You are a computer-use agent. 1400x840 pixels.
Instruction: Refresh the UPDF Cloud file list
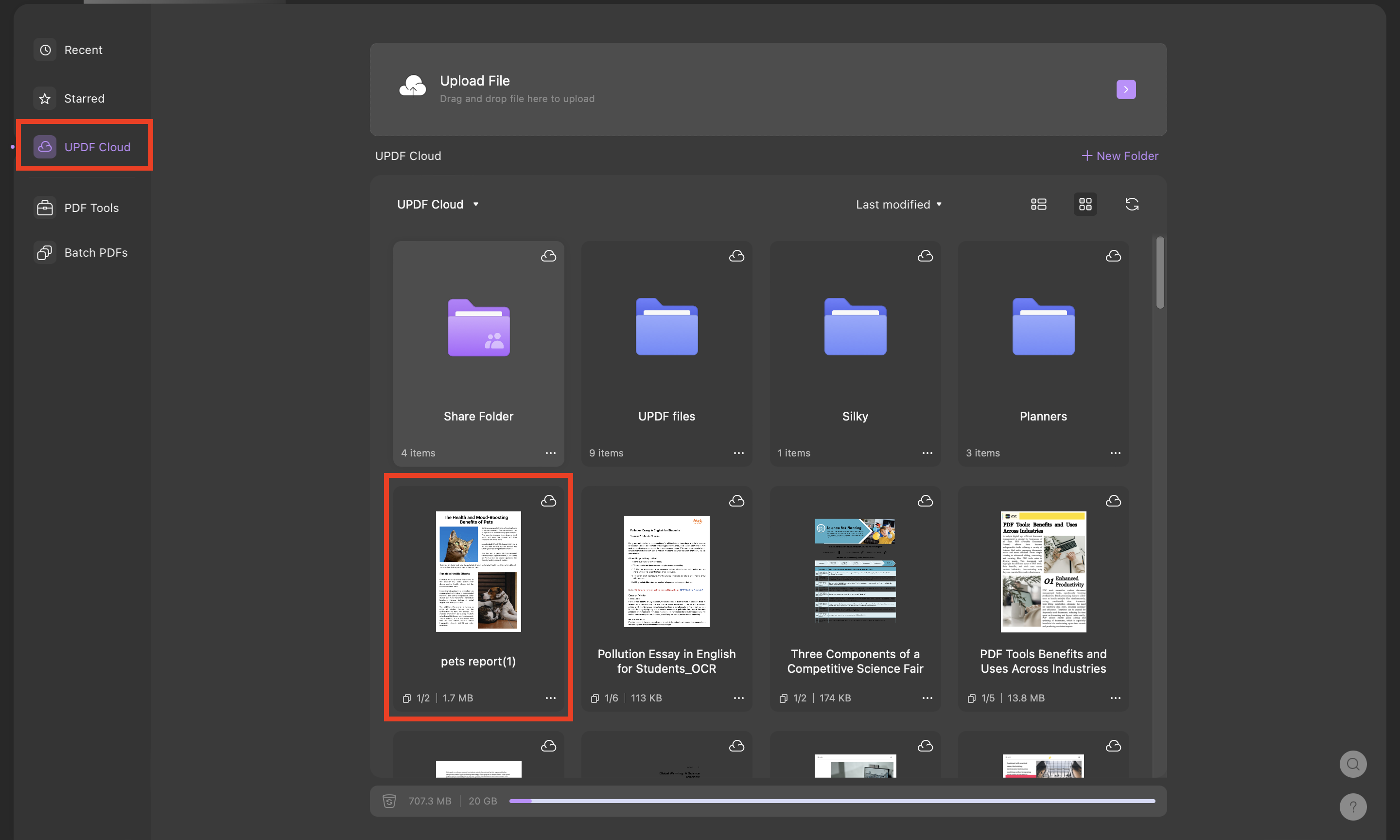pyautogui.click(x=1132, y=204)
